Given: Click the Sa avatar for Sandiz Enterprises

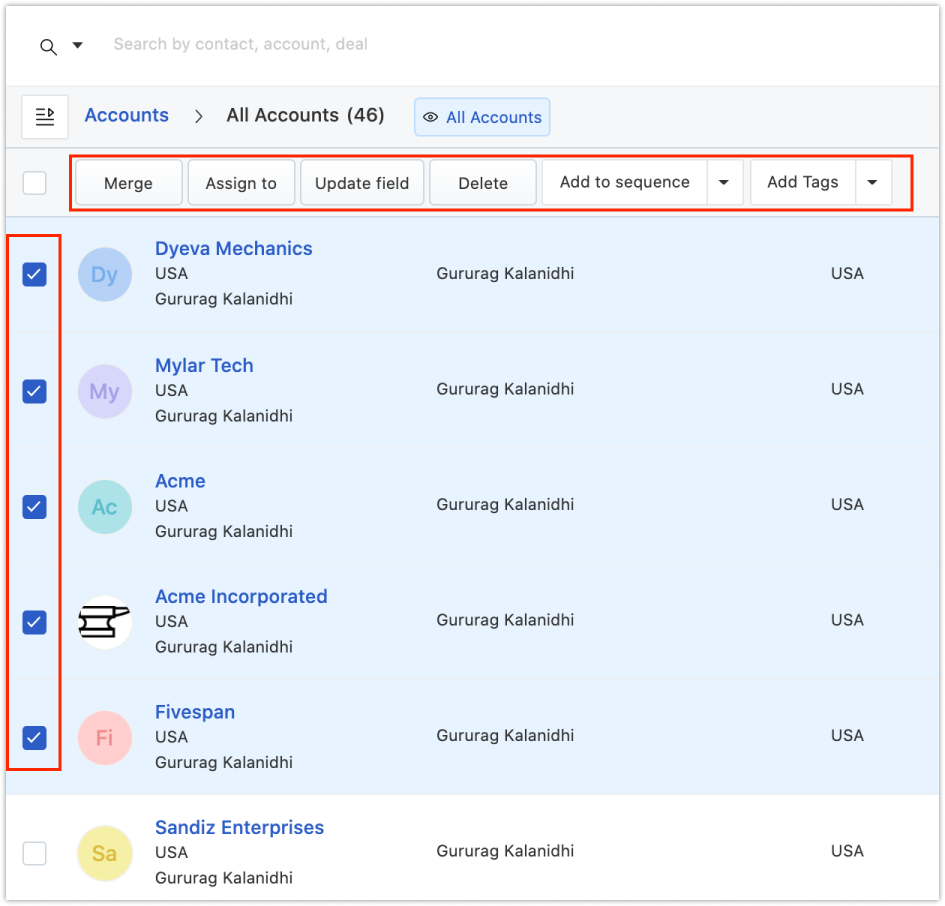Looking at the screenshot, I should [105, 853].
